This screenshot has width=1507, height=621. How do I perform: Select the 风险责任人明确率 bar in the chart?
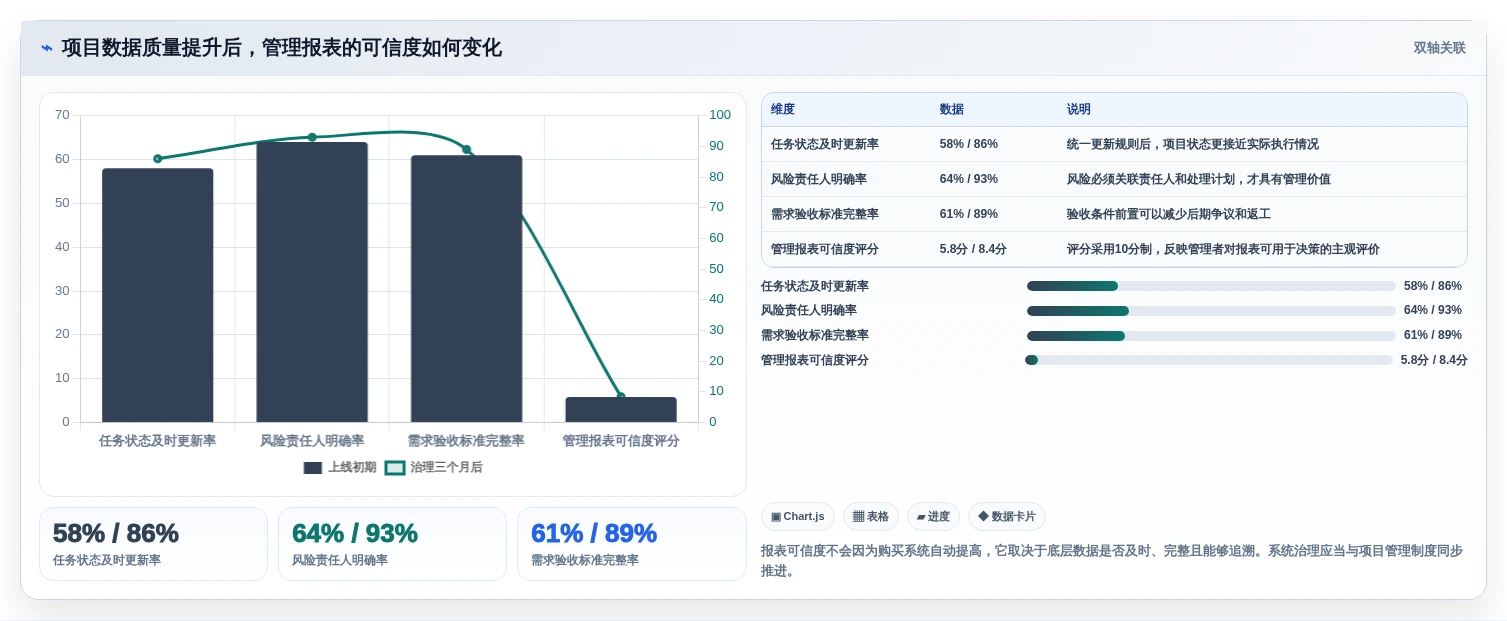tap(312, 282)
